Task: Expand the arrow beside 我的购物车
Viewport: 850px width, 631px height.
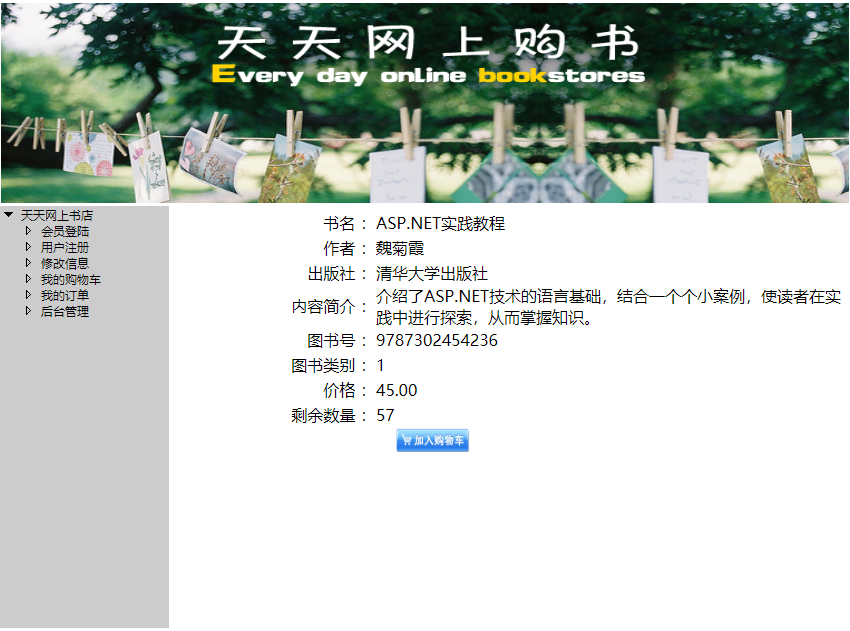Action: [x=28, y=279]
